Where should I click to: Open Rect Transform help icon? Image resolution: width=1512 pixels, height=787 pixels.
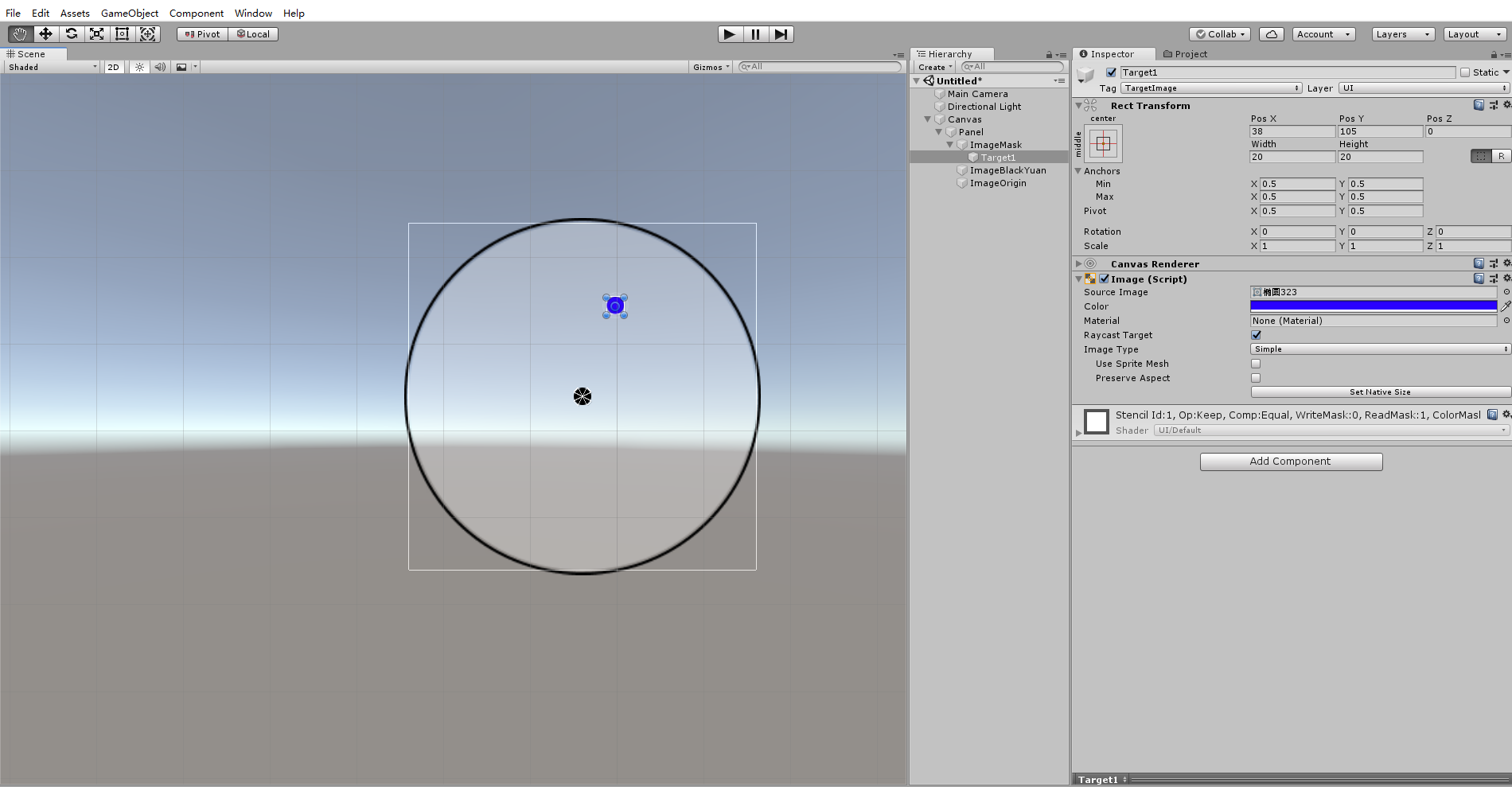coord(1479,105)
